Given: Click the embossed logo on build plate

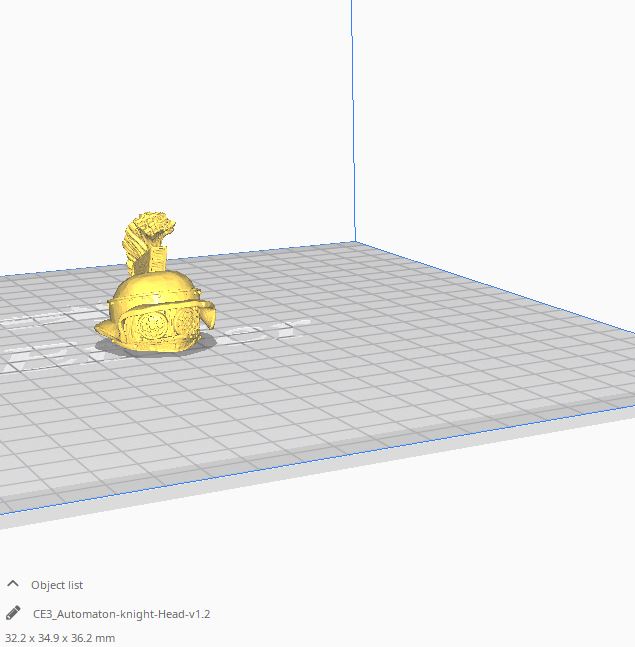Looking at the screenshot, I should coord(270,330).
